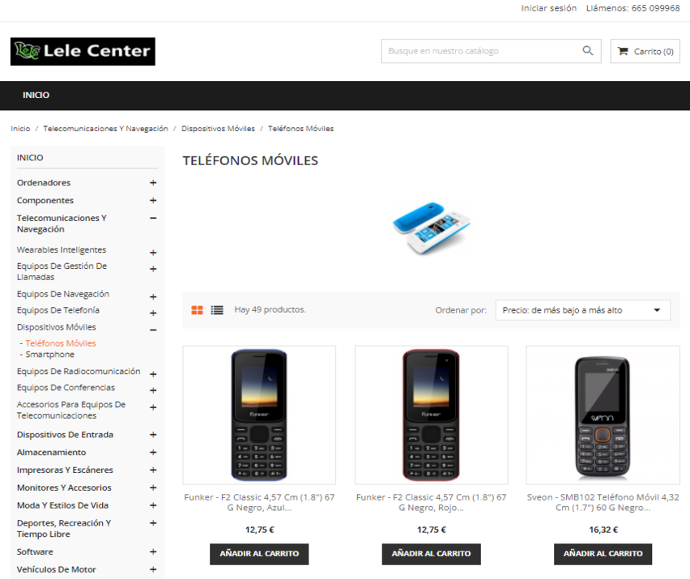This screenshot has height=579, width=690.
Task: Click the Lele Center logo
Action: [x=83, y=51]
